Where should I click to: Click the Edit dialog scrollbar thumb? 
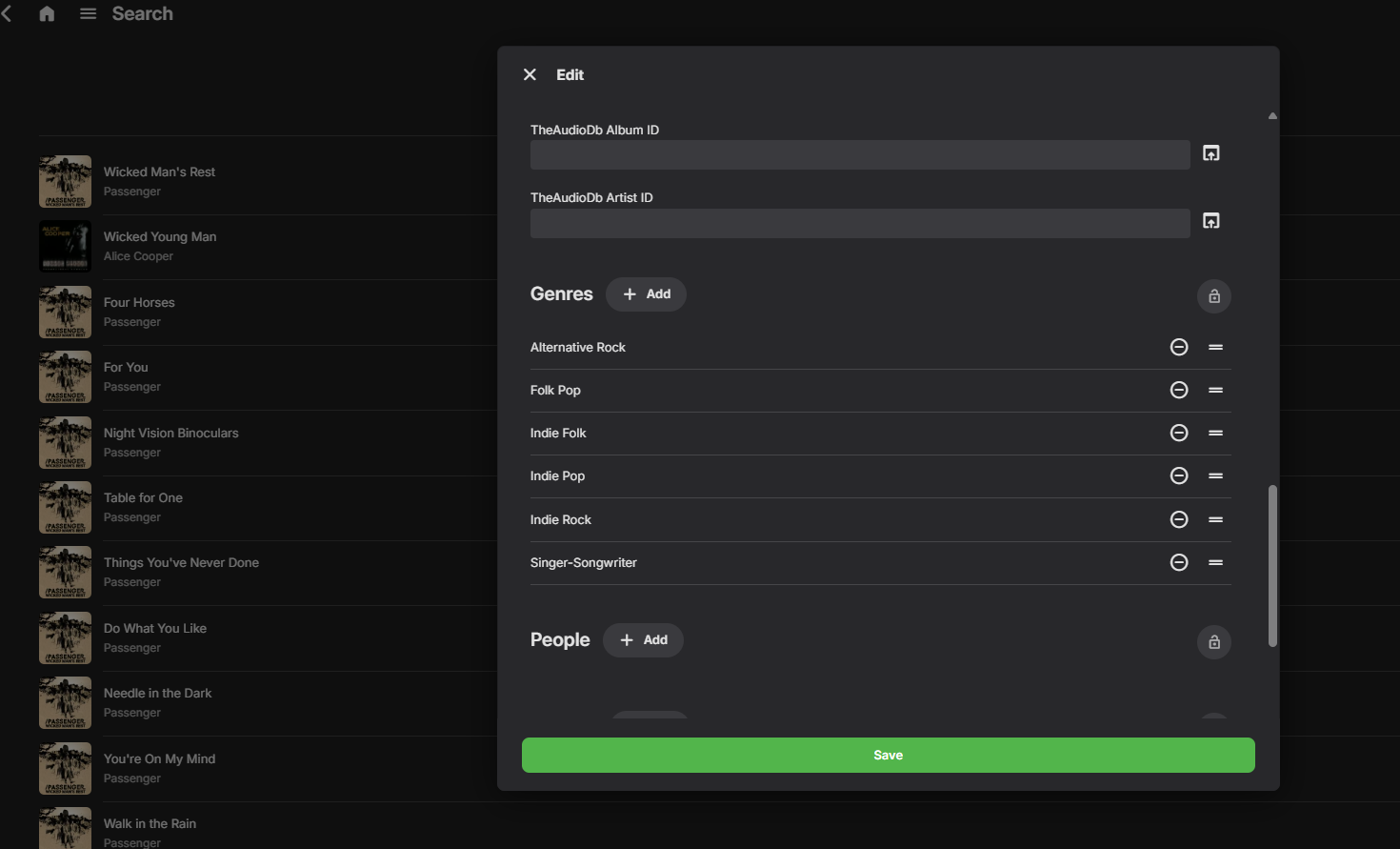point(1272,566)
